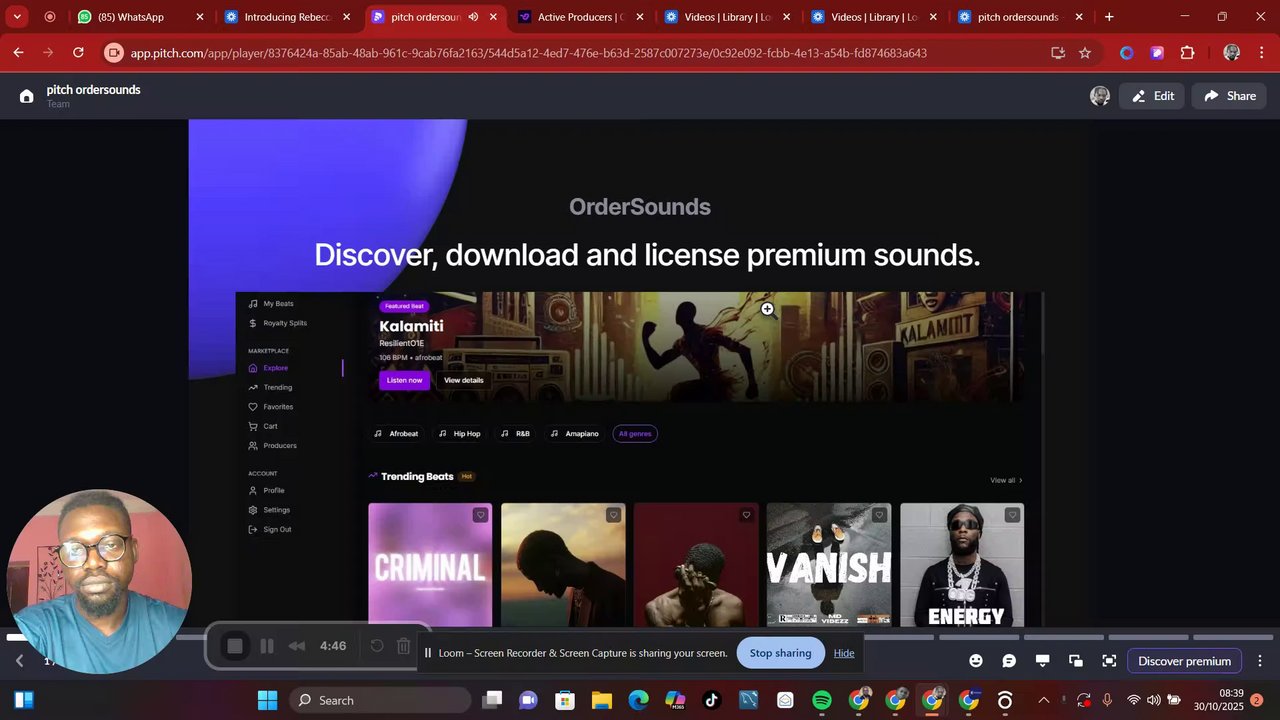Switch to the first Videos Library tab
The height and width of the screenshot is (720, 1280).
[x=727, y=17]
